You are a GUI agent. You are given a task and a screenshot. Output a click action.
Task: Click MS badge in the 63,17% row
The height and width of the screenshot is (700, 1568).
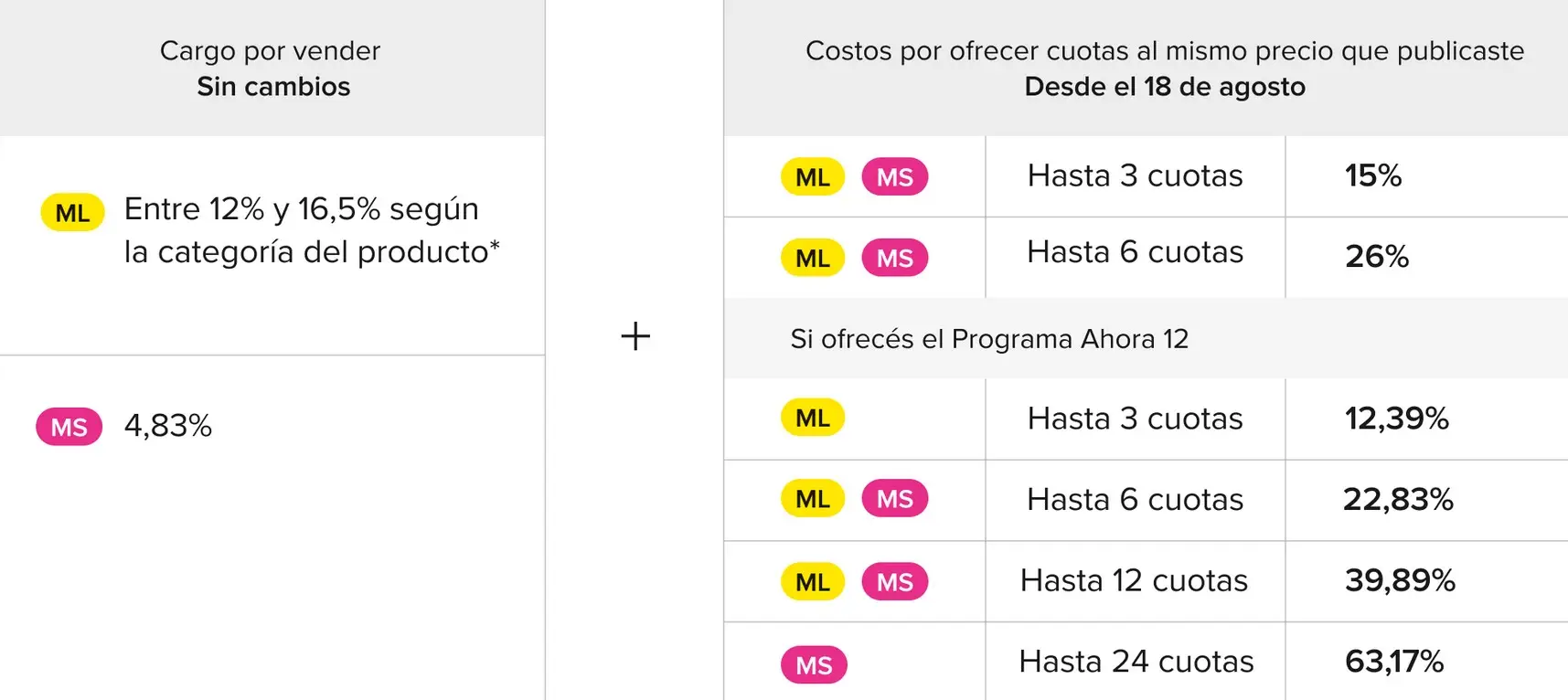[x=814, y=664]
